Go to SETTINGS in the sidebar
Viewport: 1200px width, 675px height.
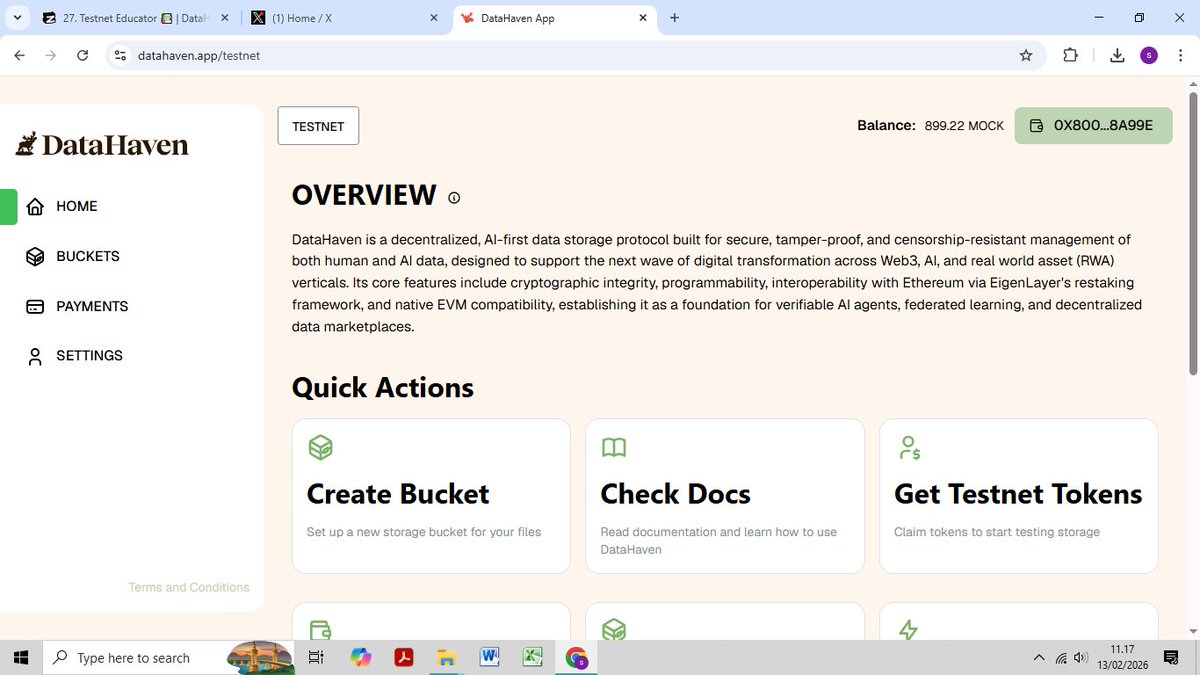89,356
